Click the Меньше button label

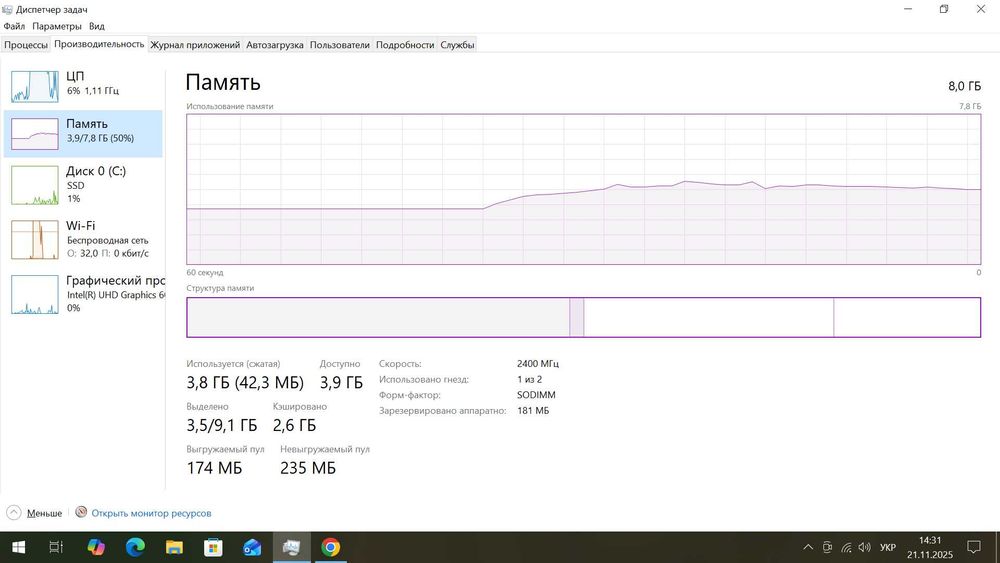click(x=45, y=513)
